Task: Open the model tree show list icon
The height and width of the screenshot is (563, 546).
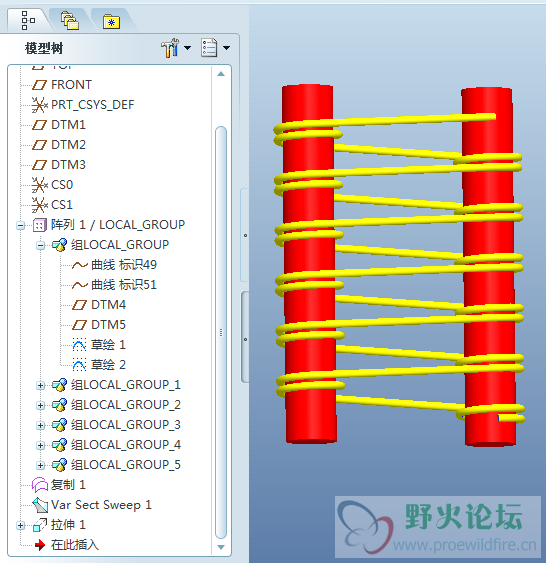Action: [209, 48]
